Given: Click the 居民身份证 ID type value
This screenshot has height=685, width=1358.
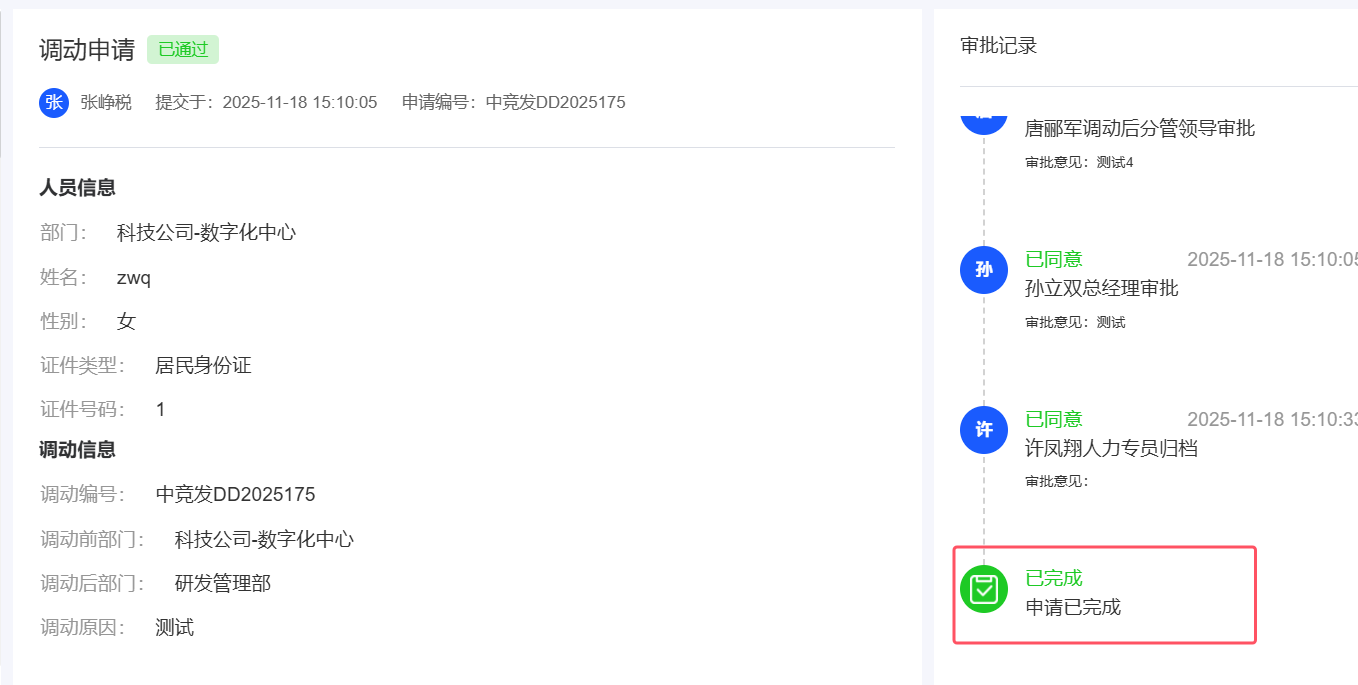Looking at the screenshot, I should (203, 365).
